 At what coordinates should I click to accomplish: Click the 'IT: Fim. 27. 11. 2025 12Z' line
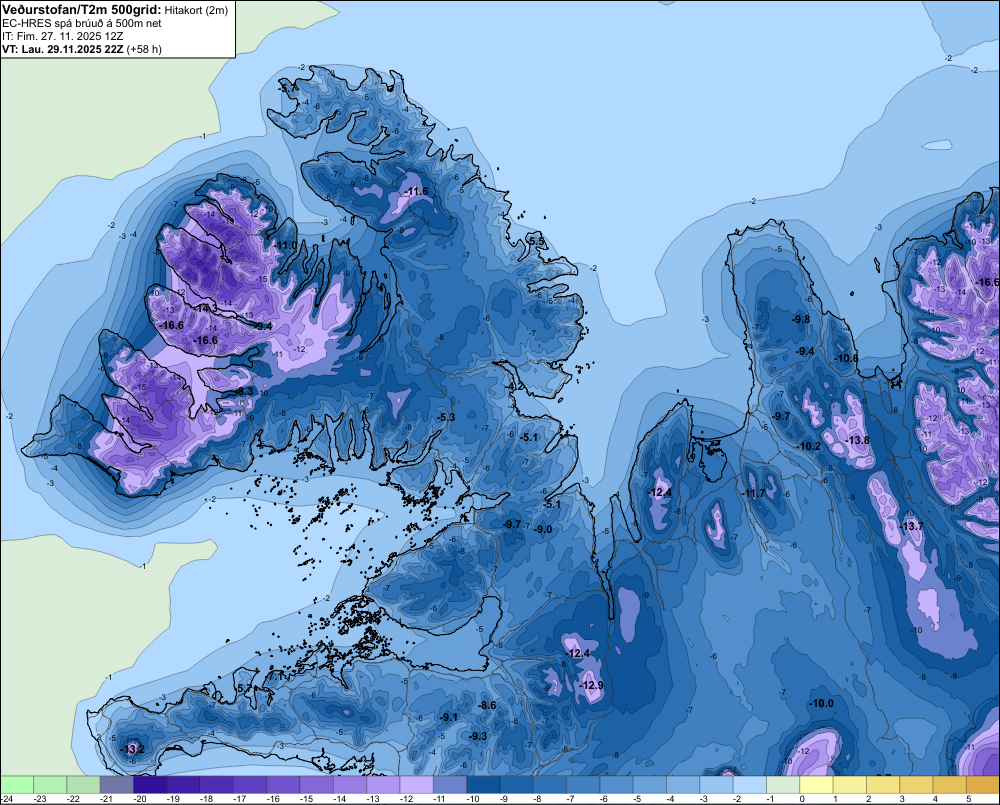[62, 36]
